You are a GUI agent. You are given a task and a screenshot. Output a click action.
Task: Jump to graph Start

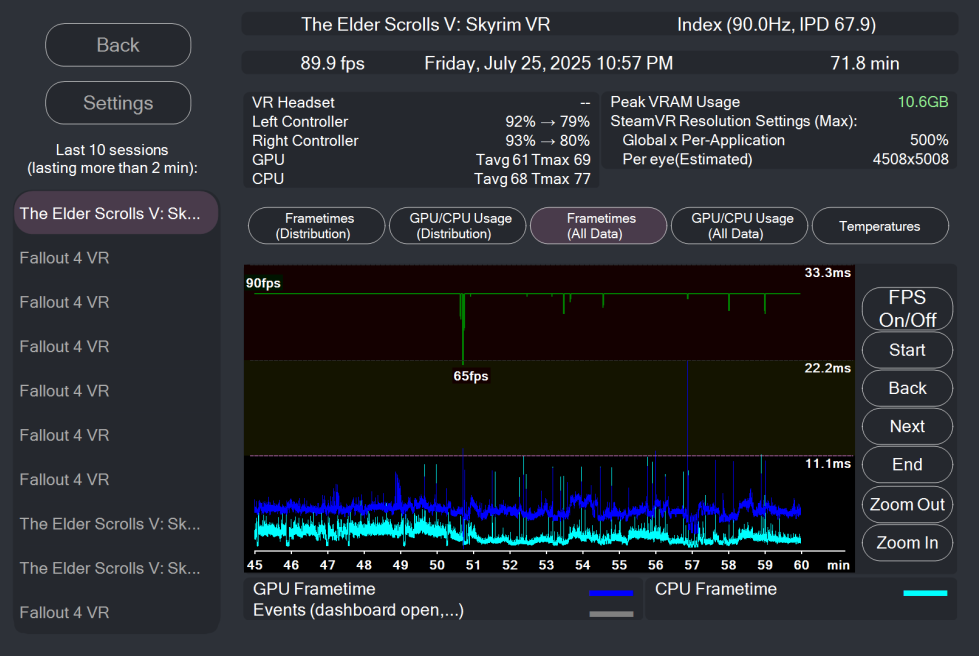907,350
